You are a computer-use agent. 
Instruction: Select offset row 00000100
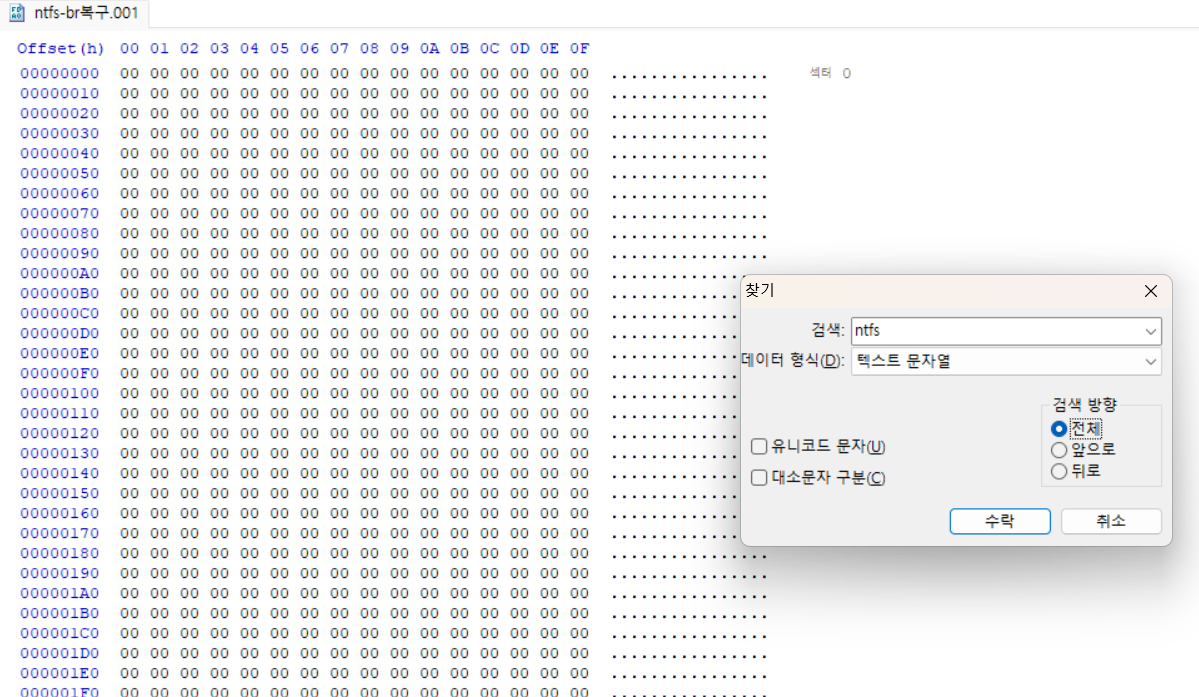click(60, 393)
